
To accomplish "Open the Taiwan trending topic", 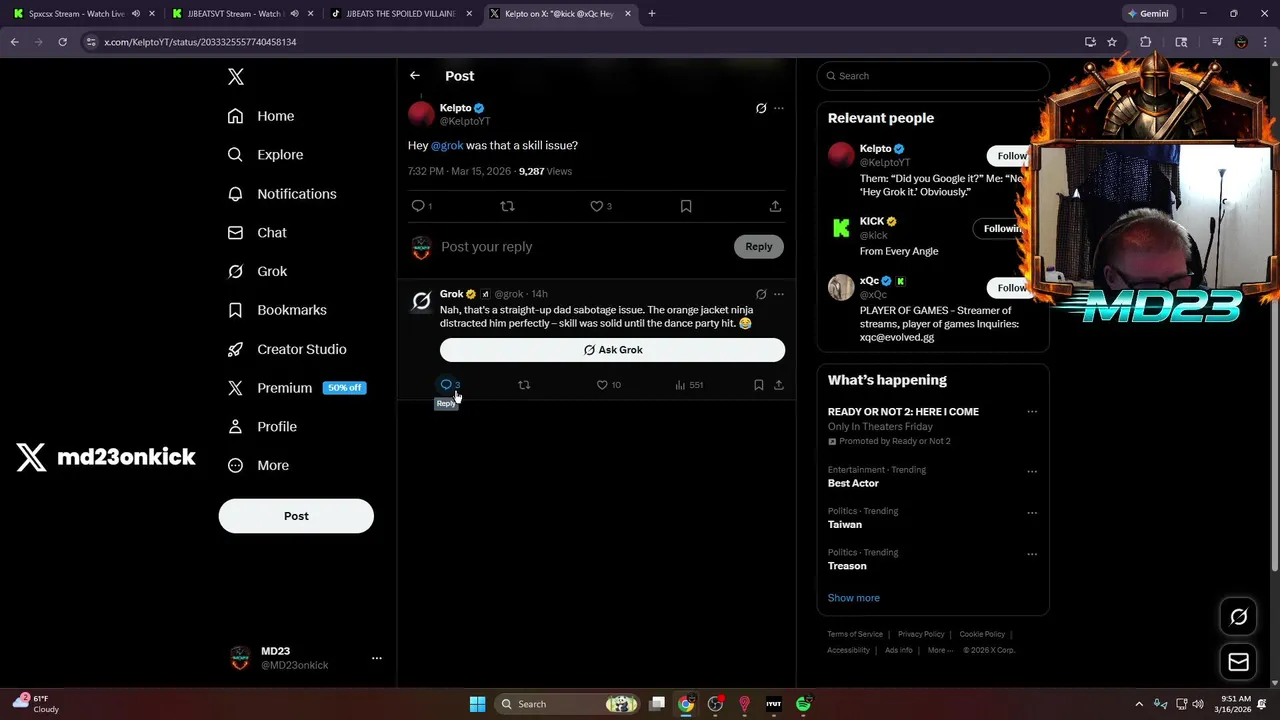I will (845, 524).
